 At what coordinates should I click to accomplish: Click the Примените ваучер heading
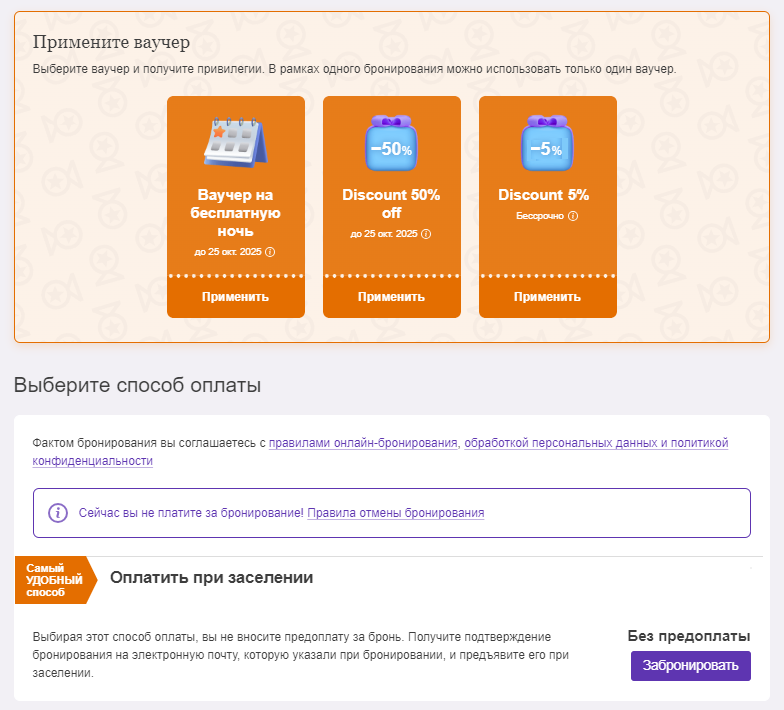pyautogui.click(x=112, y=42)
